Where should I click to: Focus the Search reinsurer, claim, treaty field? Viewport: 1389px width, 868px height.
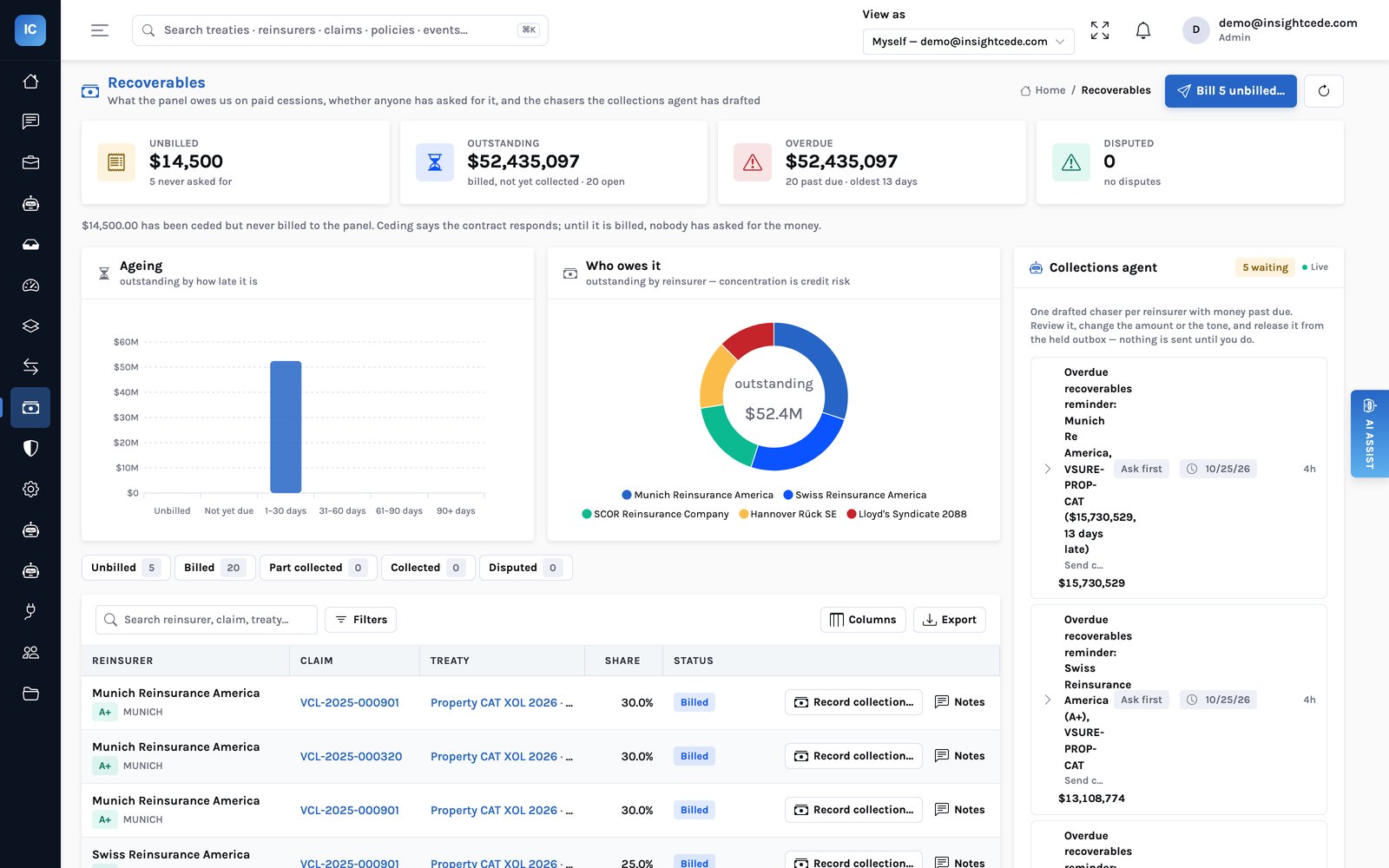coord(207,620)
